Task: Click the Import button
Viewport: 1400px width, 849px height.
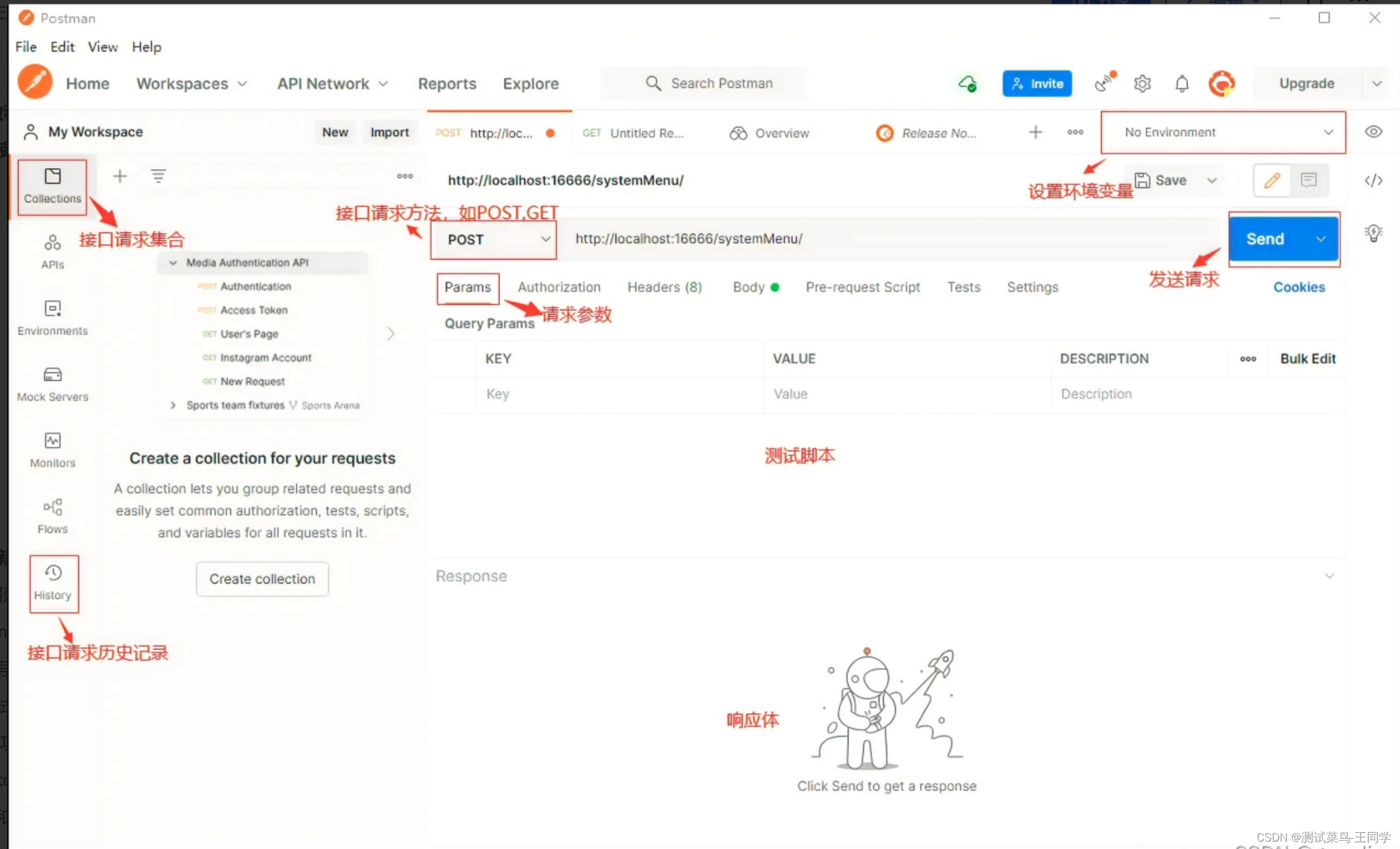Action: pos(390,132)
